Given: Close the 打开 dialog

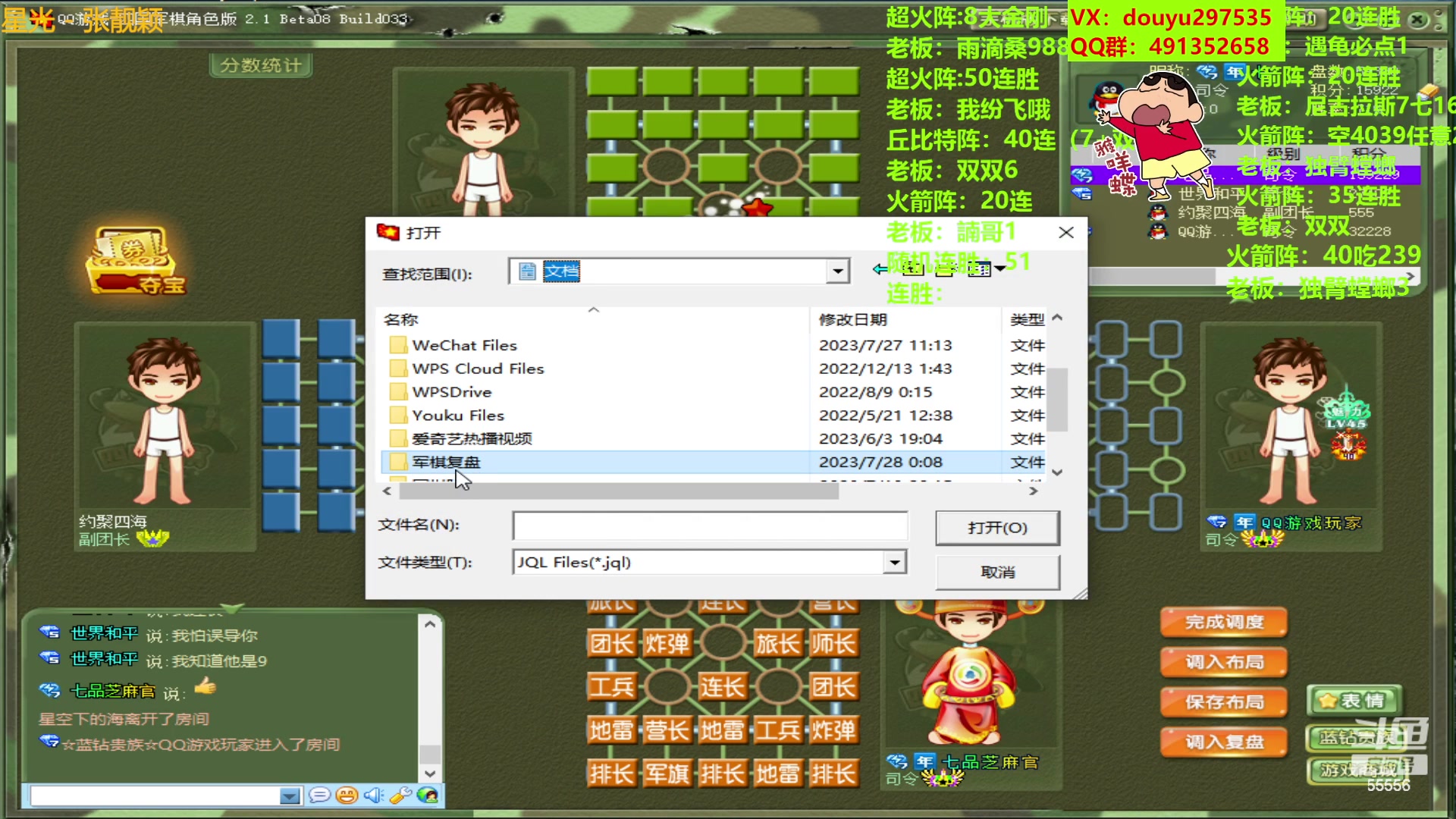Looking at the screenshot, I should click(x=1066, y=233).
